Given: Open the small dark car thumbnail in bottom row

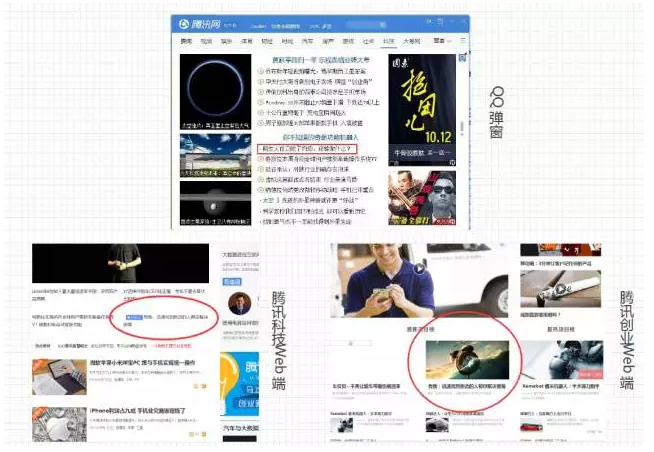Looking at the screenshot, I should tap(437, 425).
